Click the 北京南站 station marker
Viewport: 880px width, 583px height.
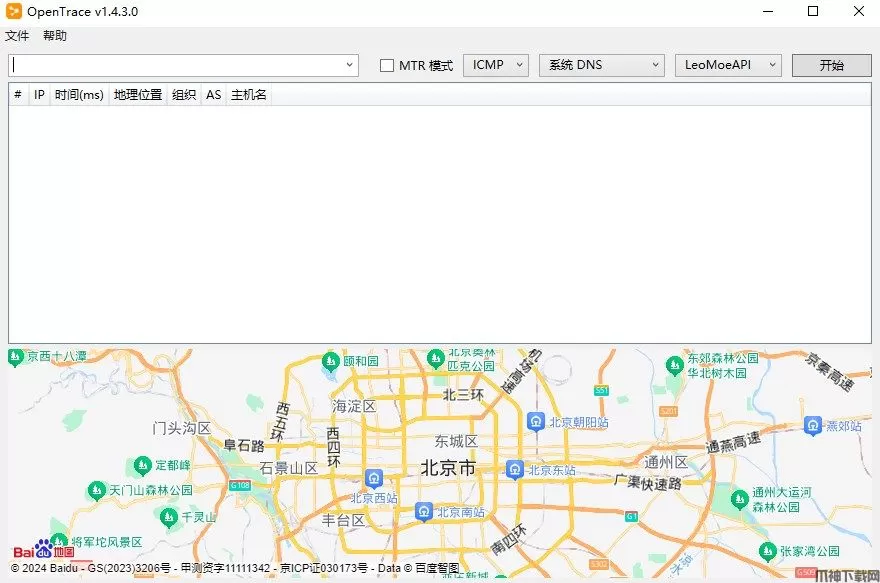point(424,512)
